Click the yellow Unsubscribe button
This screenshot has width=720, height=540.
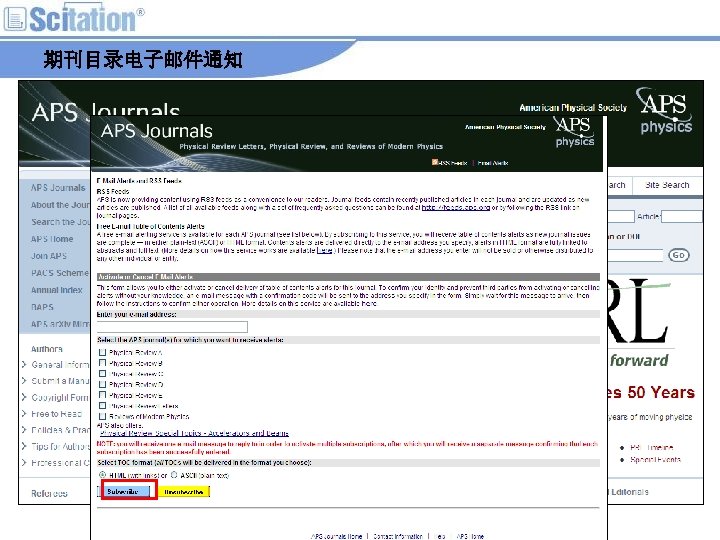coord(184,492)
